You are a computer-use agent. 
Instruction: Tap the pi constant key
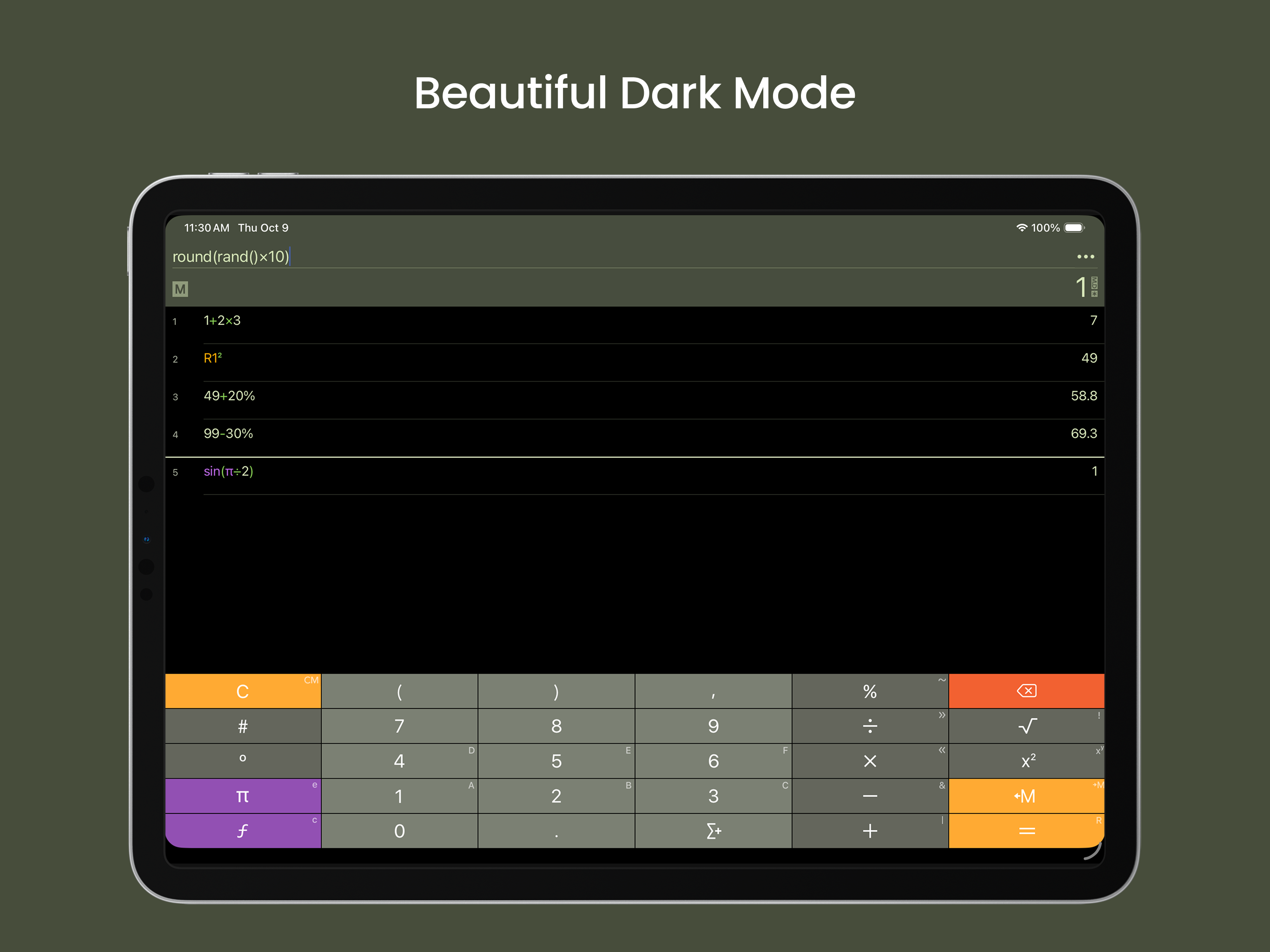click(242, 796)
